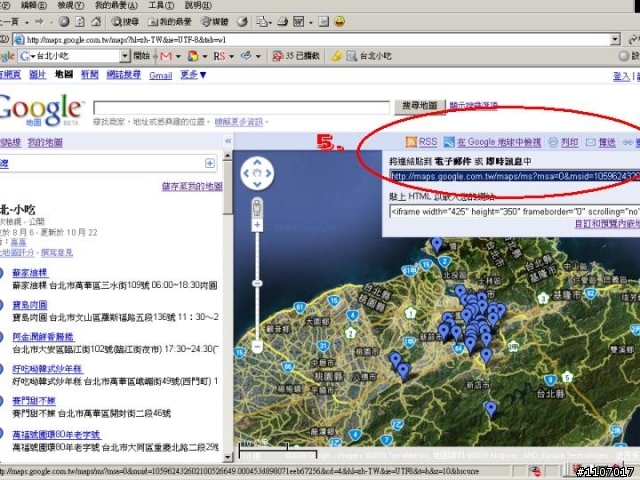Viewport: 640px width, 480px height.
Task: Click the IE Stop button
Action: [x=64, y=21]
